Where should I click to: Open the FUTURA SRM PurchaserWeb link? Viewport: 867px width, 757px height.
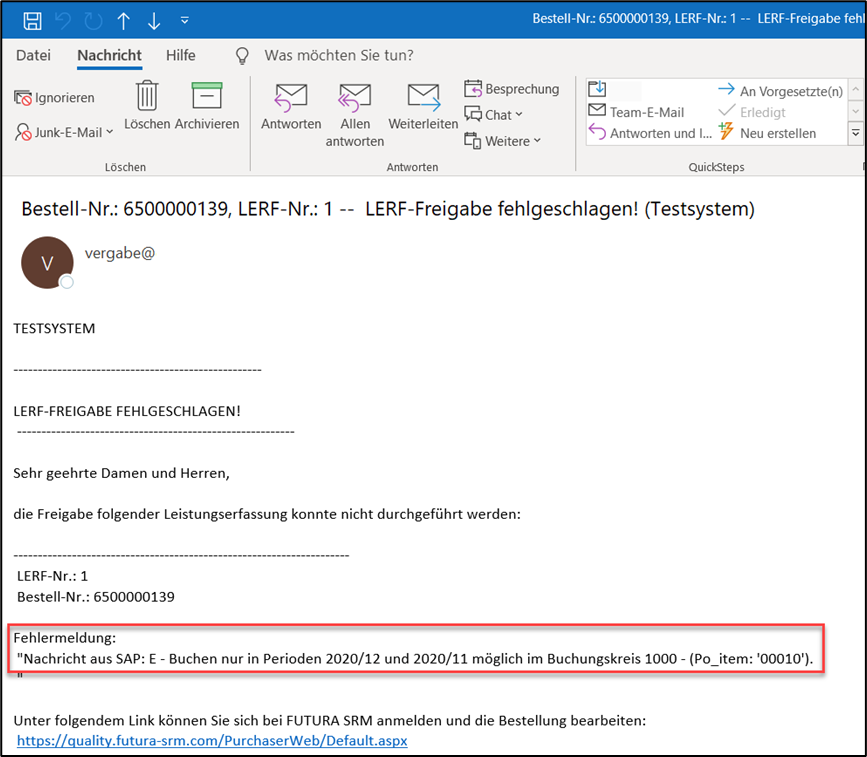pos(212,741)
